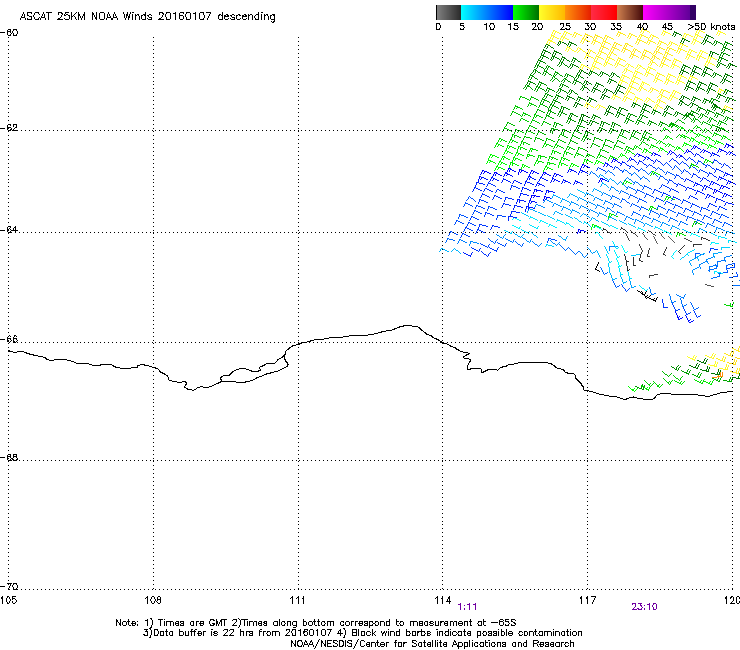Click the latitude label '-64'
This screenshot has width=740, height=650.
click(9, 230)
